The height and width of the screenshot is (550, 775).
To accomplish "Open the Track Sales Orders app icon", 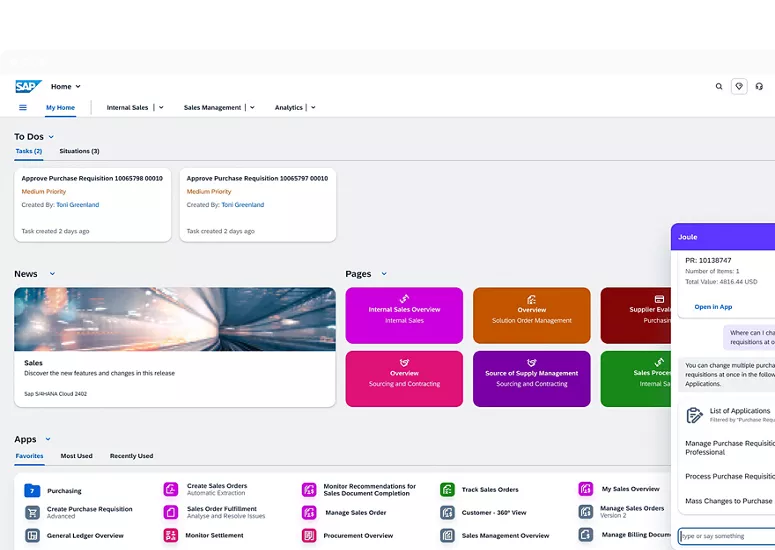I will point(447,490).
